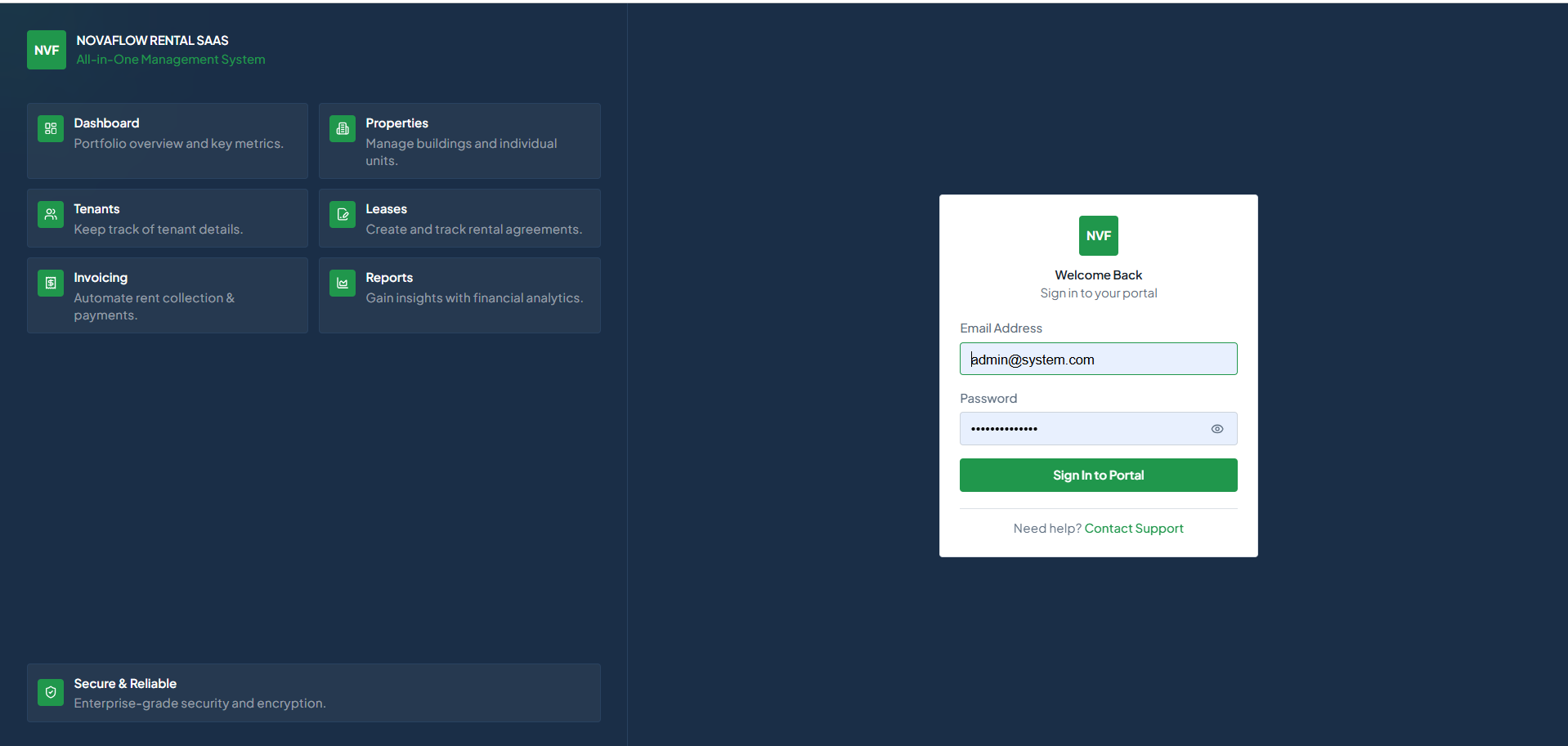Open the Contact Support link
The image size is (1568, 746).
(x=1134, y=529)
